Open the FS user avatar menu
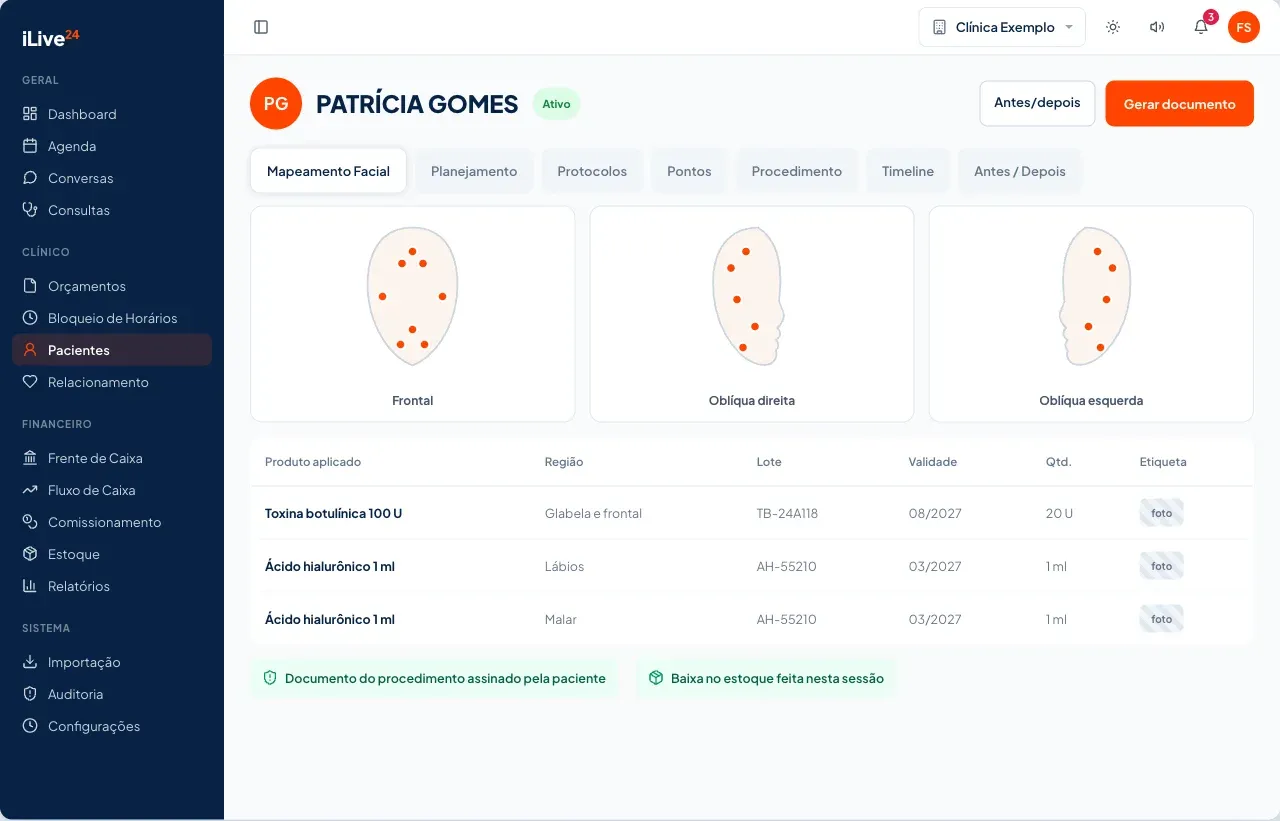This screenshot has width=1280, height=821. (x=1244, y=27)
